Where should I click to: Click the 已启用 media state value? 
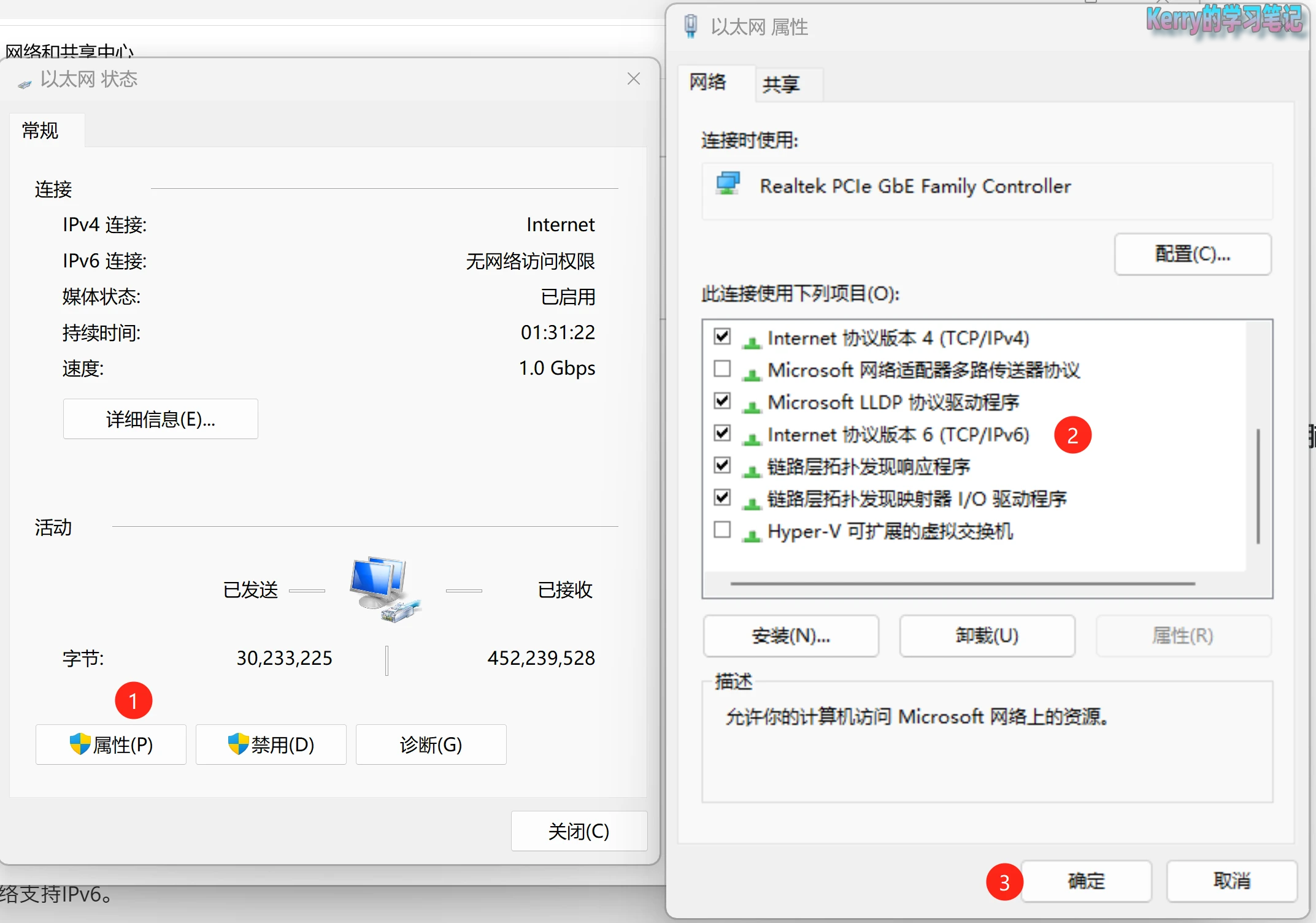pos(568,297)
